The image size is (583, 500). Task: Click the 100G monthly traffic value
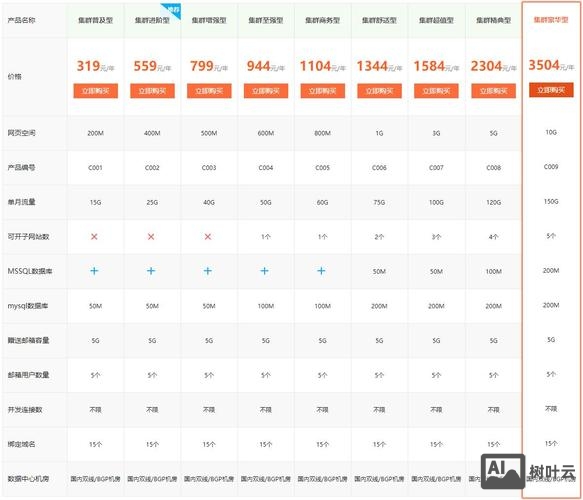[x=437, y=202]
